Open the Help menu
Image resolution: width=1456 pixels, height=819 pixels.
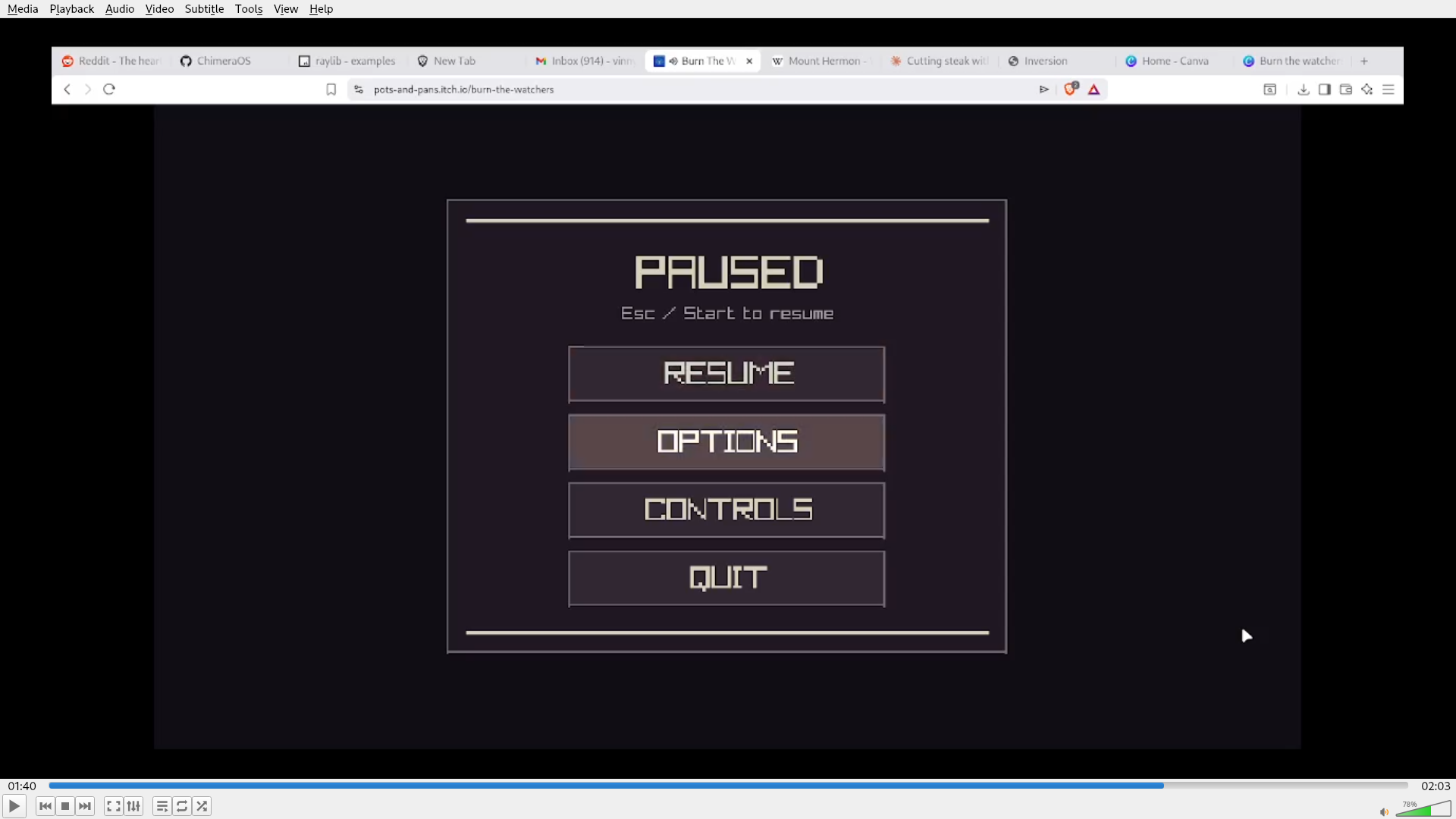pyautogui.click(x=321, y=9)
